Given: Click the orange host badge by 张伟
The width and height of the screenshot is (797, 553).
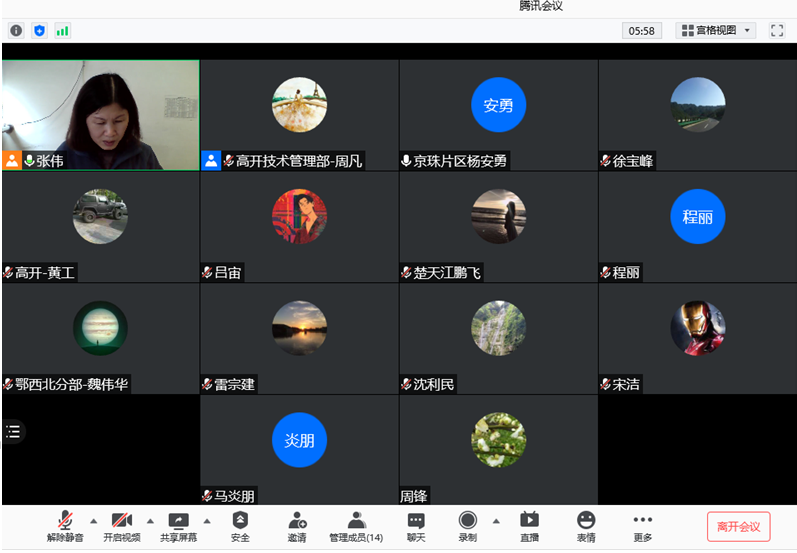Looking at the screenshot, I should coord(12,161).
